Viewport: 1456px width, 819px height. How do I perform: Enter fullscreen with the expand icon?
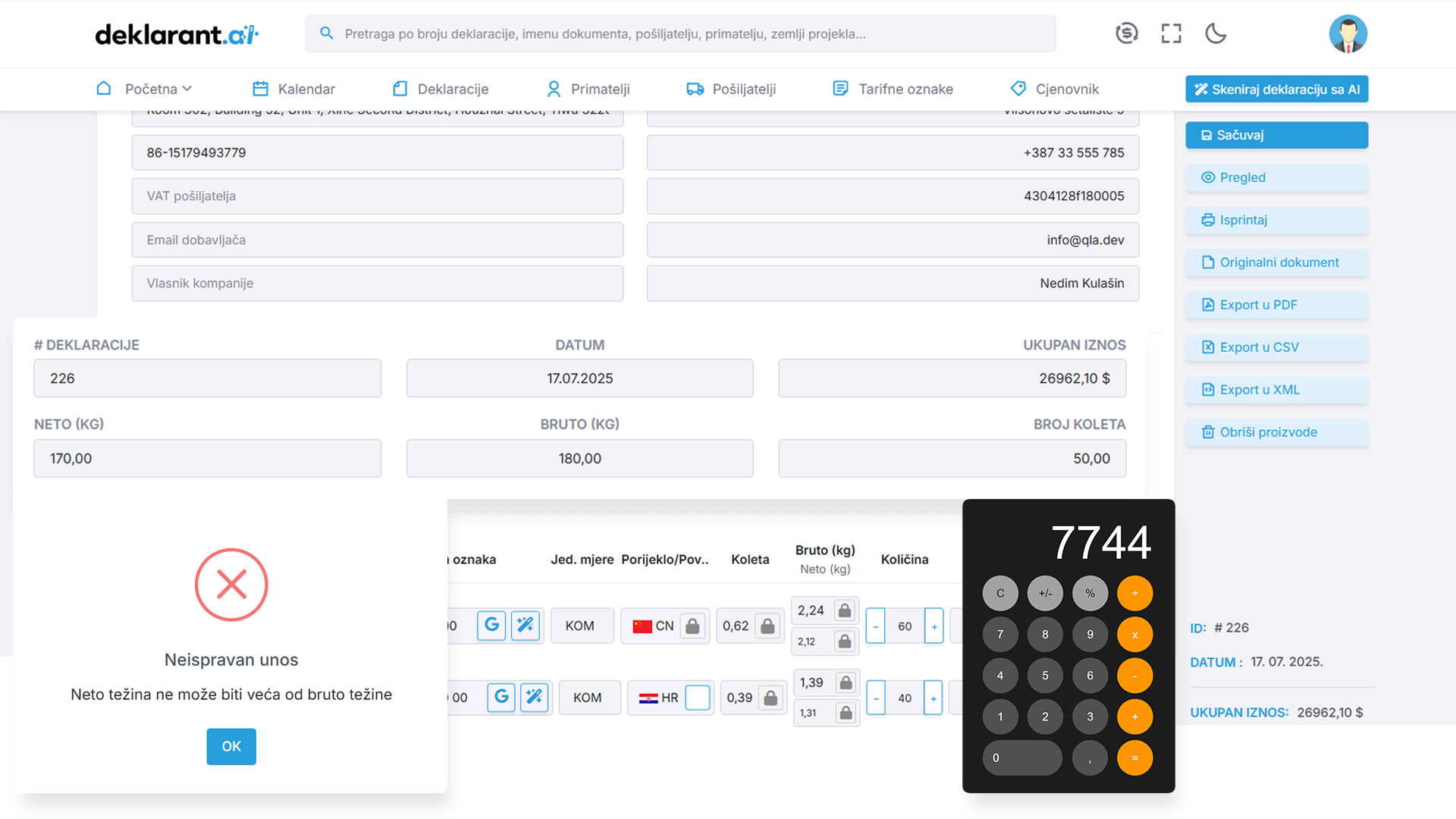click(1171, 33)
